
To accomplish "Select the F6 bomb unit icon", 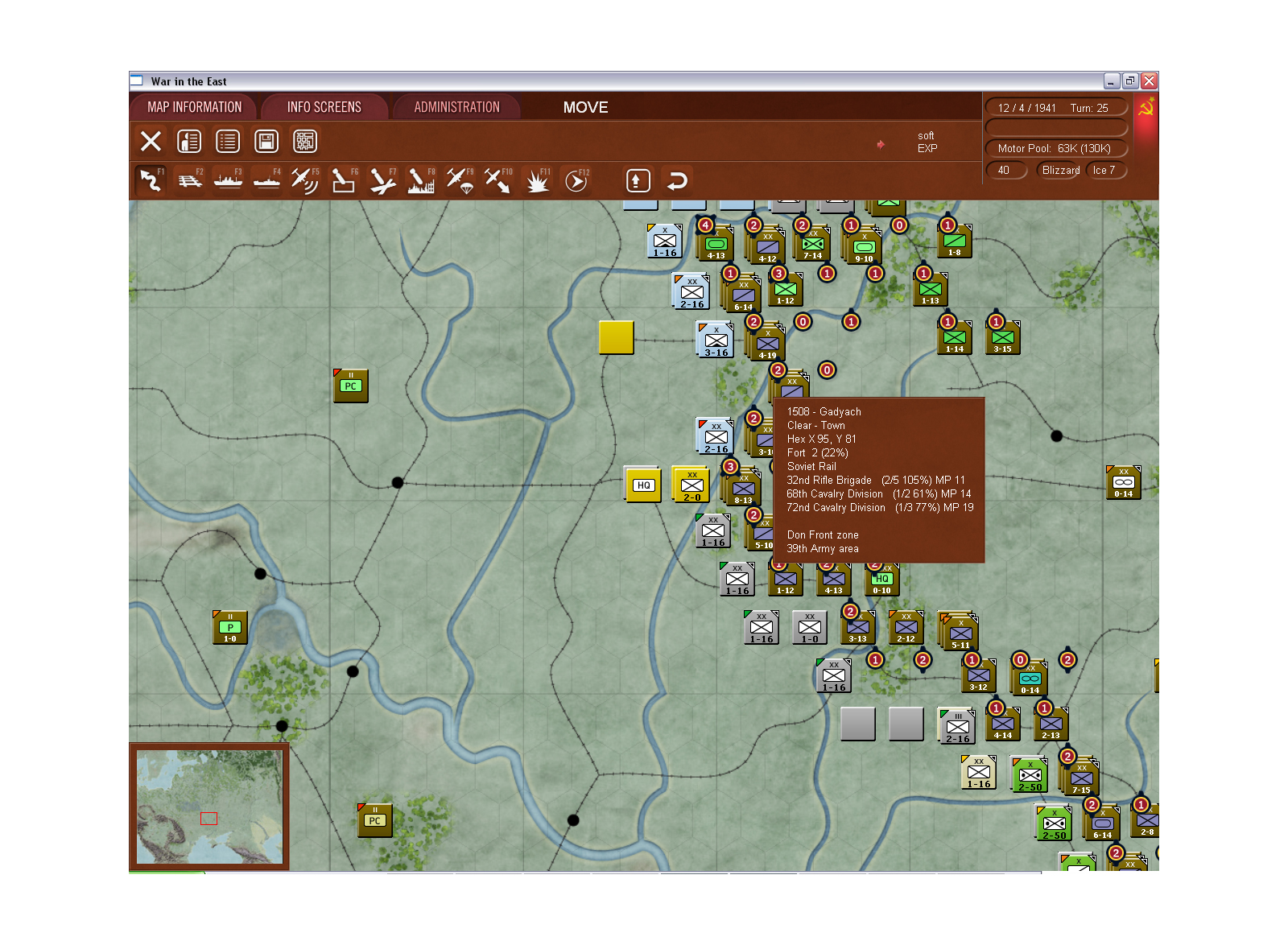I will [344, 180].
